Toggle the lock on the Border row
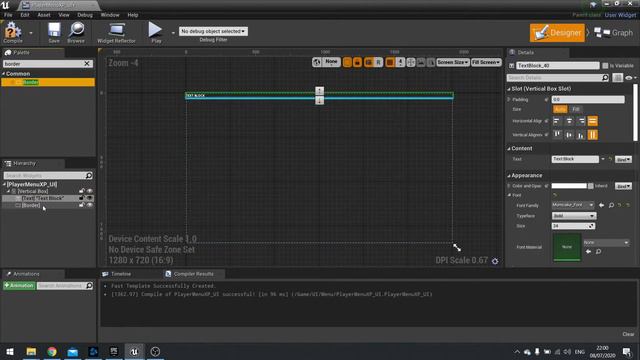The width and height of the screenshot is (640, 360). pyautogui.click(x=82, y=205)
